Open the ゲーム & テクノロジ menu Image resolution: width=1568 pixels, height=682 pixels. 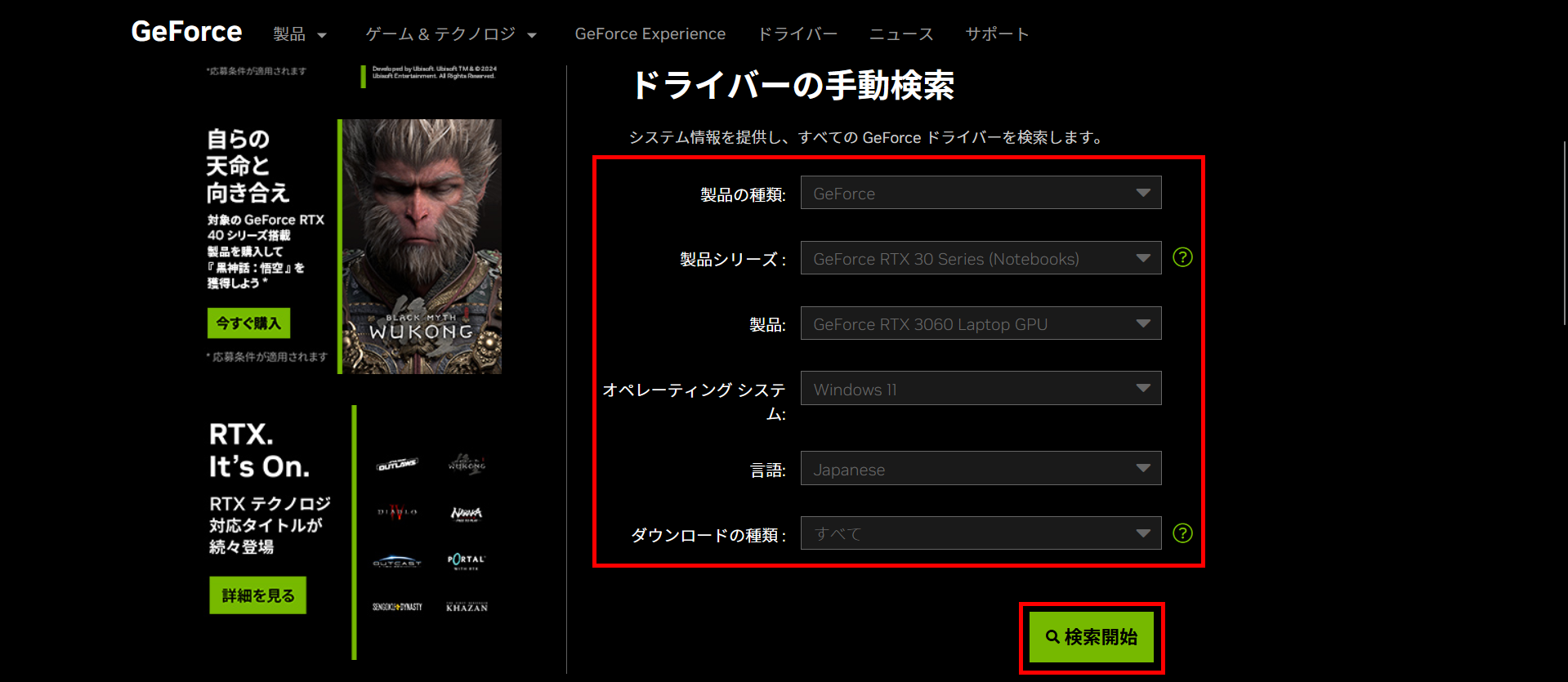450,34
